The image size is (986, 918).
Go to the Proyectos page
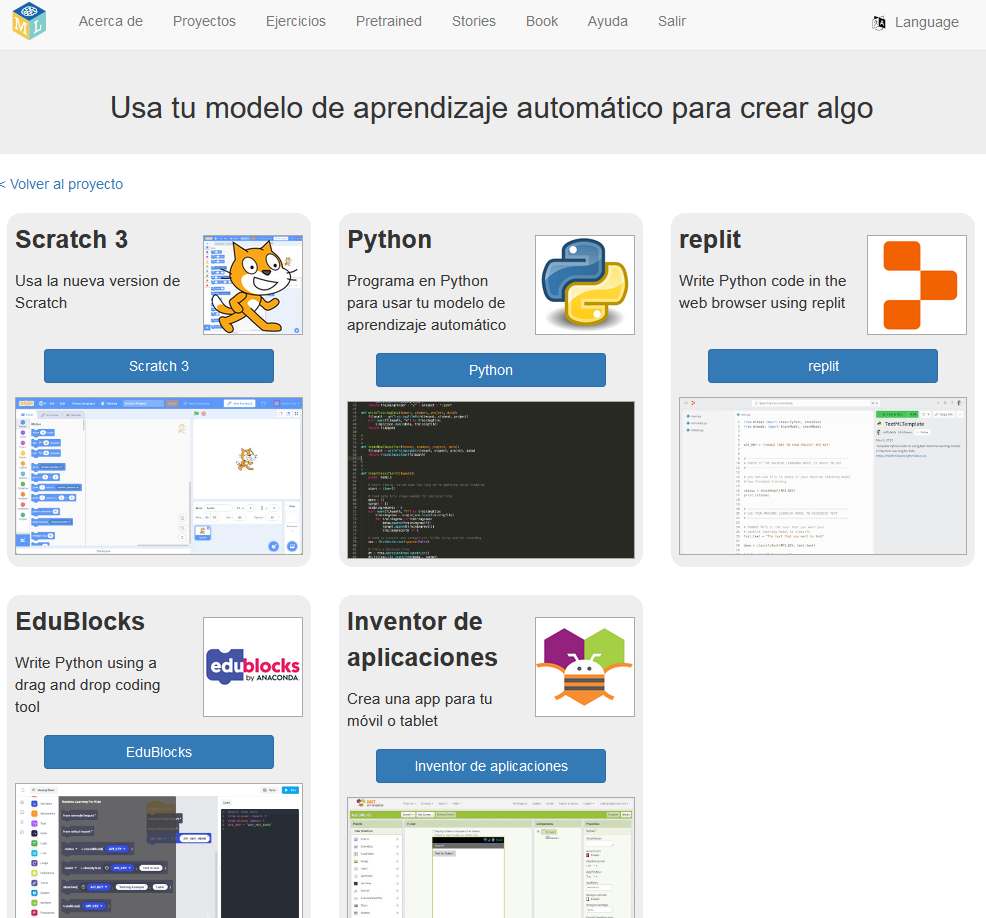(x=204, y=21)
